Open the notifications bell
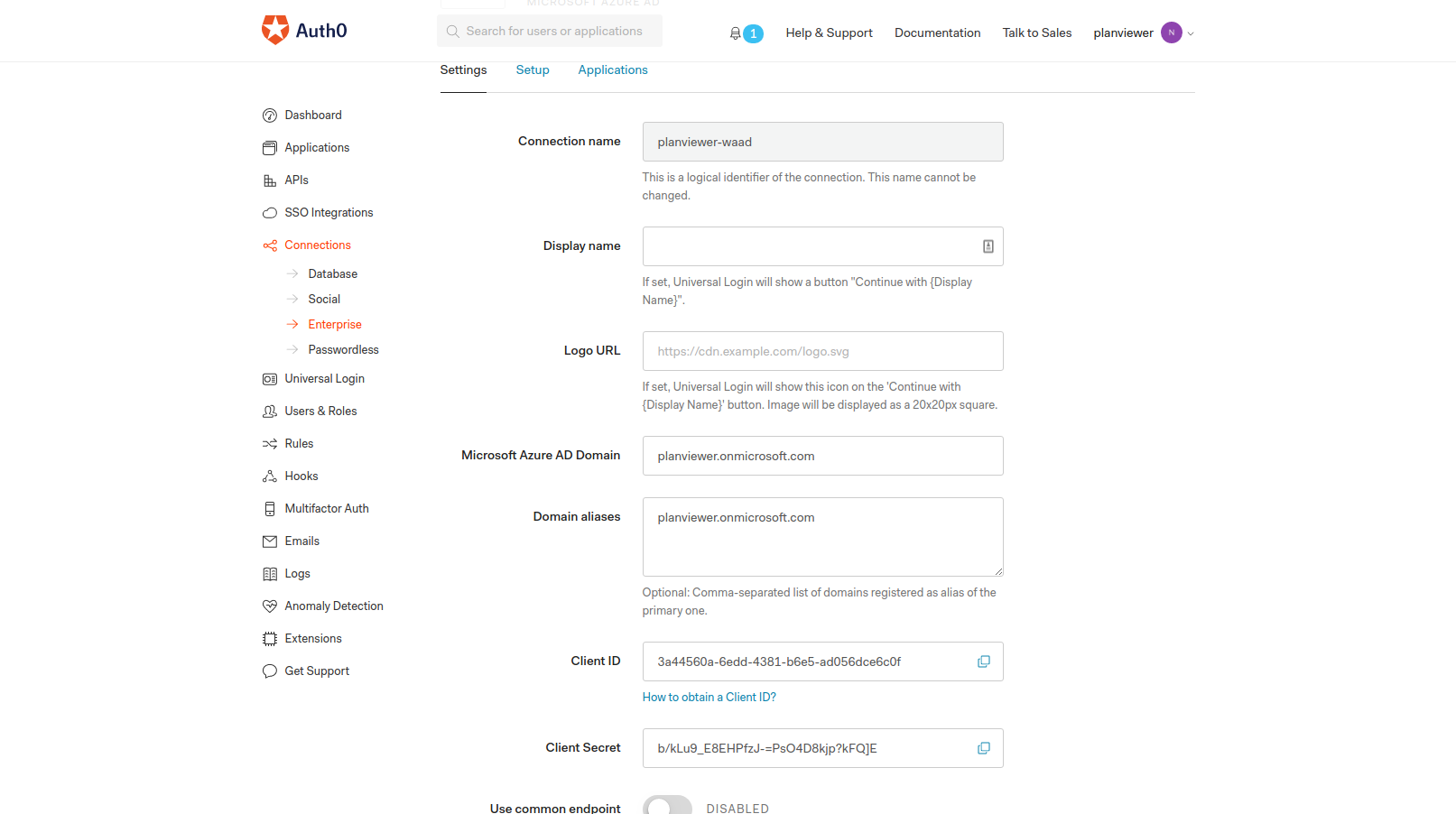This screenshot has width=1456, height=814. 735,32
